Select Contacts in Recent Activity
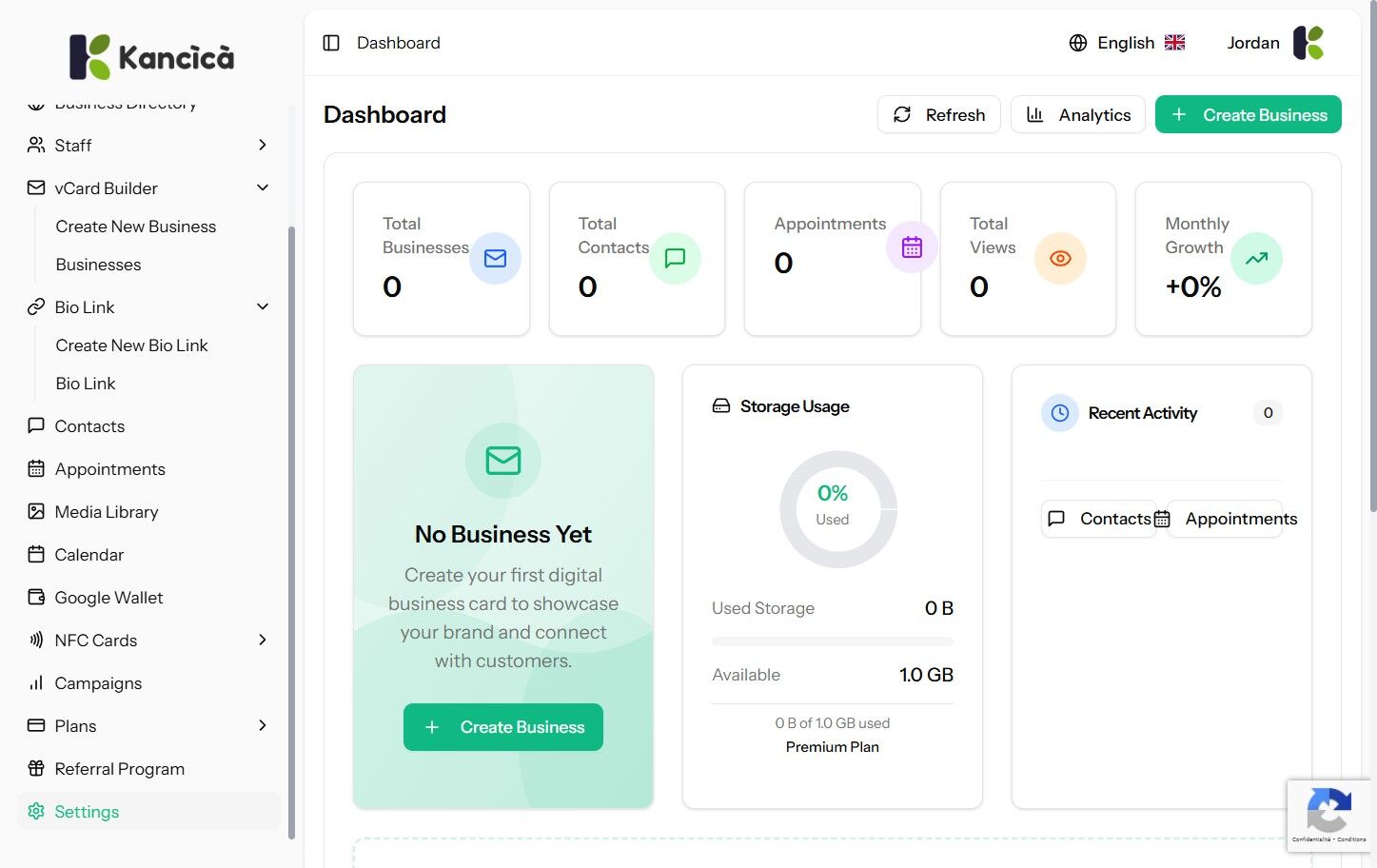Screen dimensions: 1377x868 tap(1099, 519)
